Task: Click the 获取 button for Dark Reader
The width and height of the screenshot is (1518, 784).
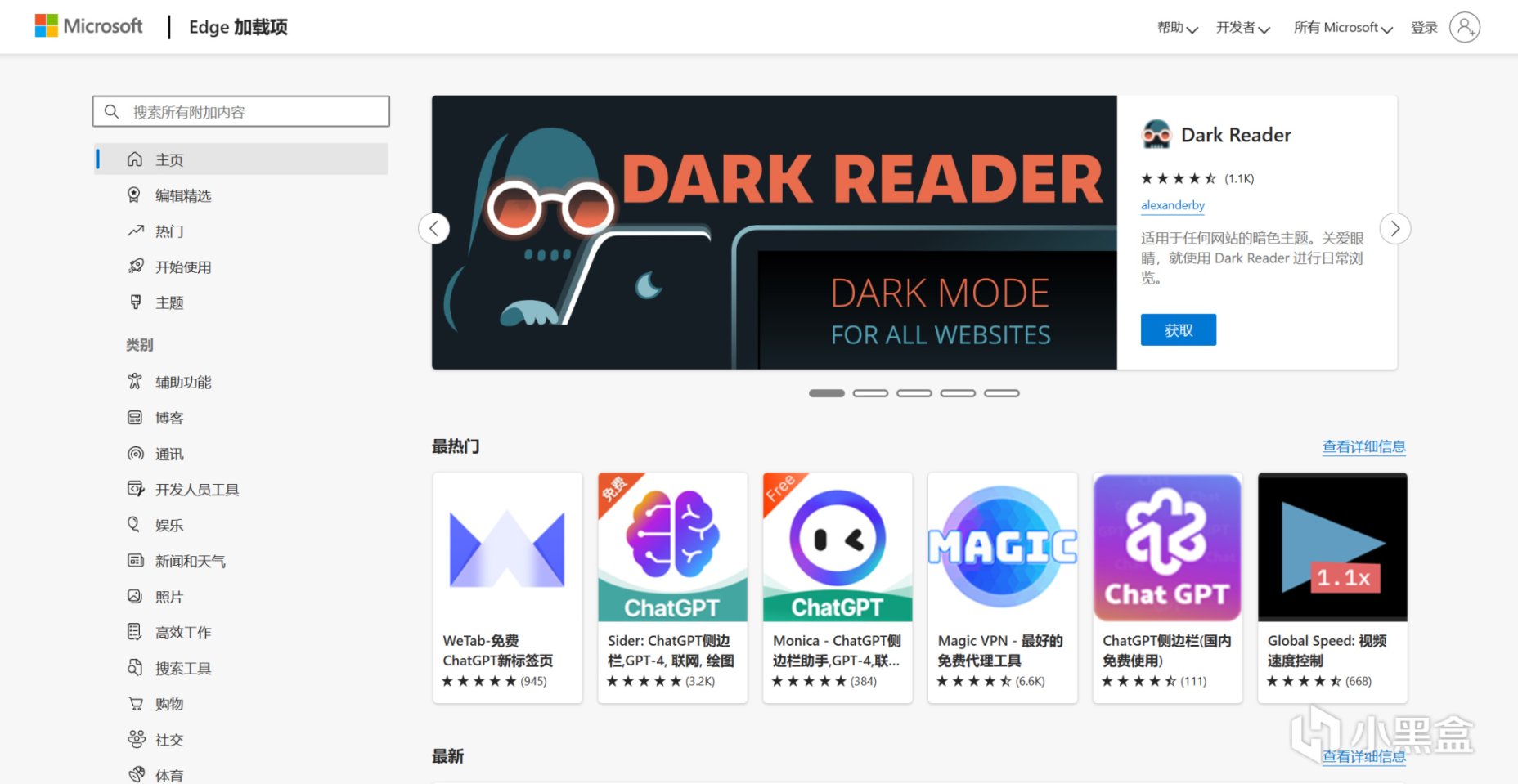Action: [1179, 330]
